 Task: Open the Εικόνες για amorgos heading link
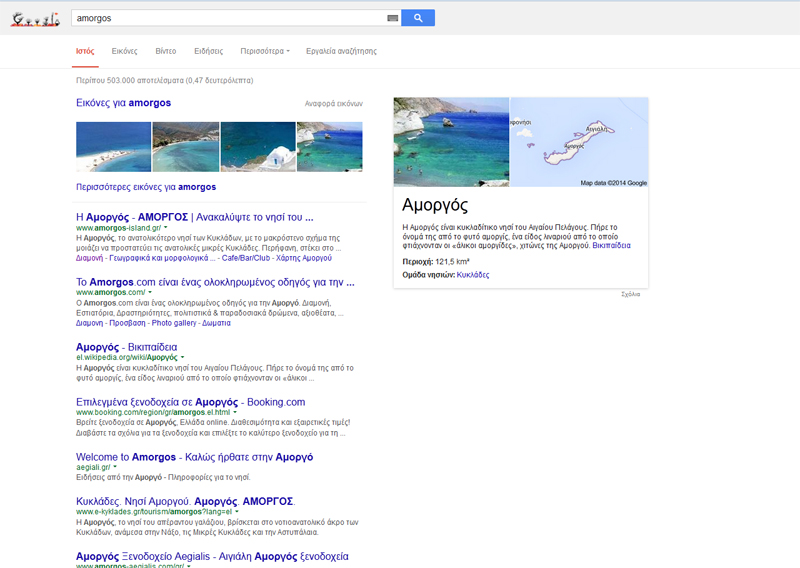pos(123,103)
